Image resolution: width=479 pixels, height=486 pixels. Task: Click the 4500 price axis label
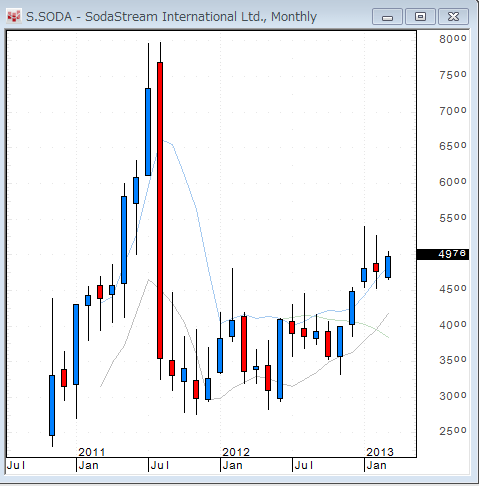[453, 289]
